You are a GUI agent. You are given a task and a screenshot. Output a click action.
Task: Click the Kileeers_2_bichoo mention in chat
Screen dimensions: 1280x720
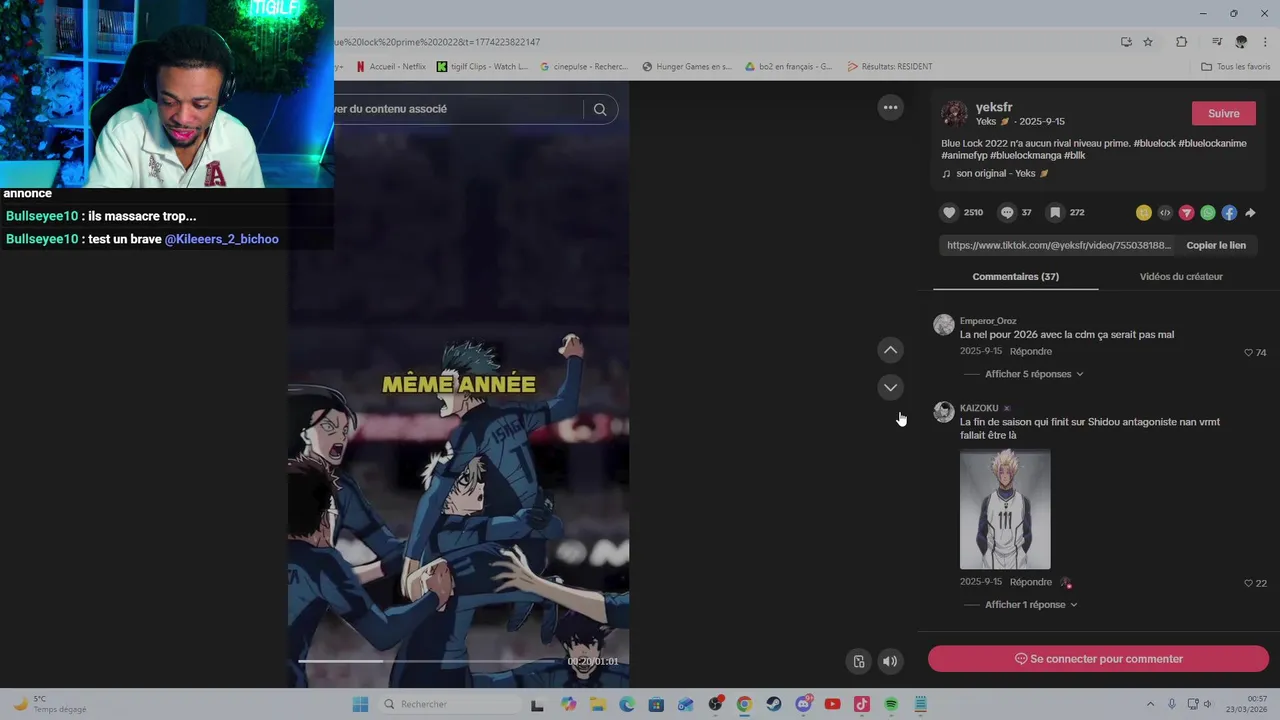tap(222, 239)
